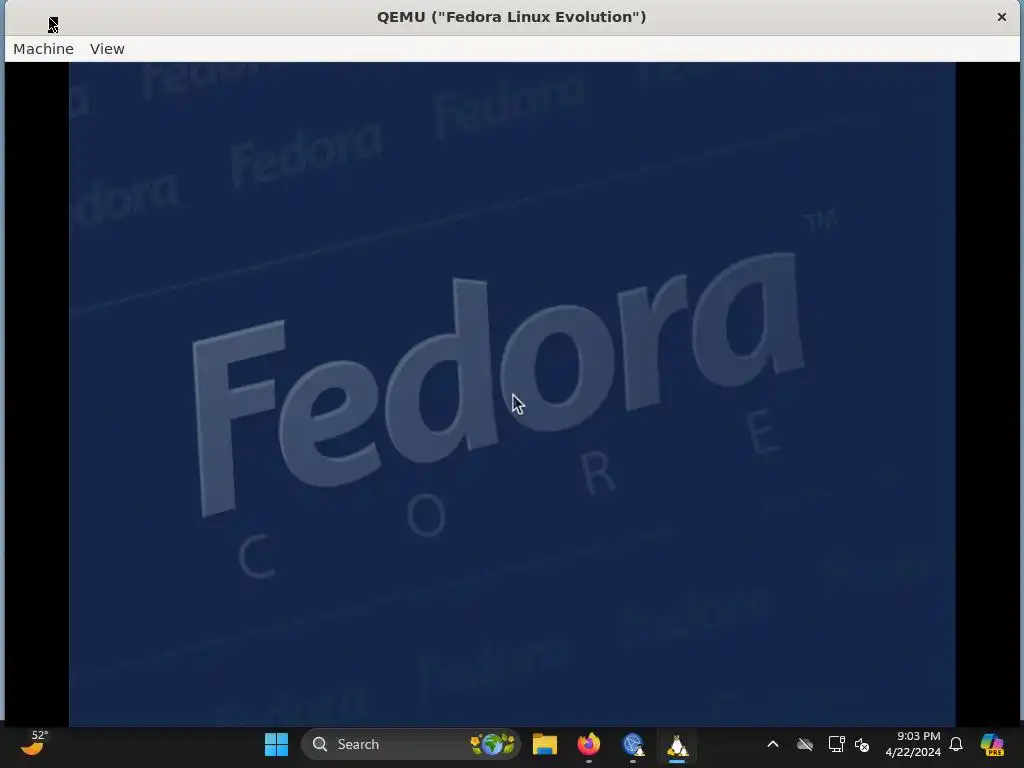This screenshot has height=768, width=1024.
Task: Open File Explorer from taskbar
Action: (x=545, y=744)
